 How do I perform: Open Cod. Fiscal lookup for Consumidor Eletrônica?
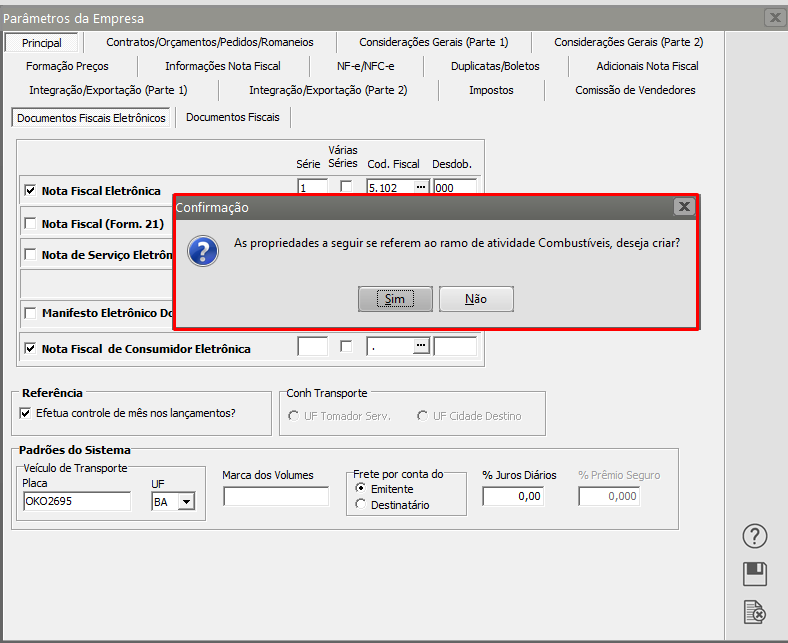(x=421, y=346)
